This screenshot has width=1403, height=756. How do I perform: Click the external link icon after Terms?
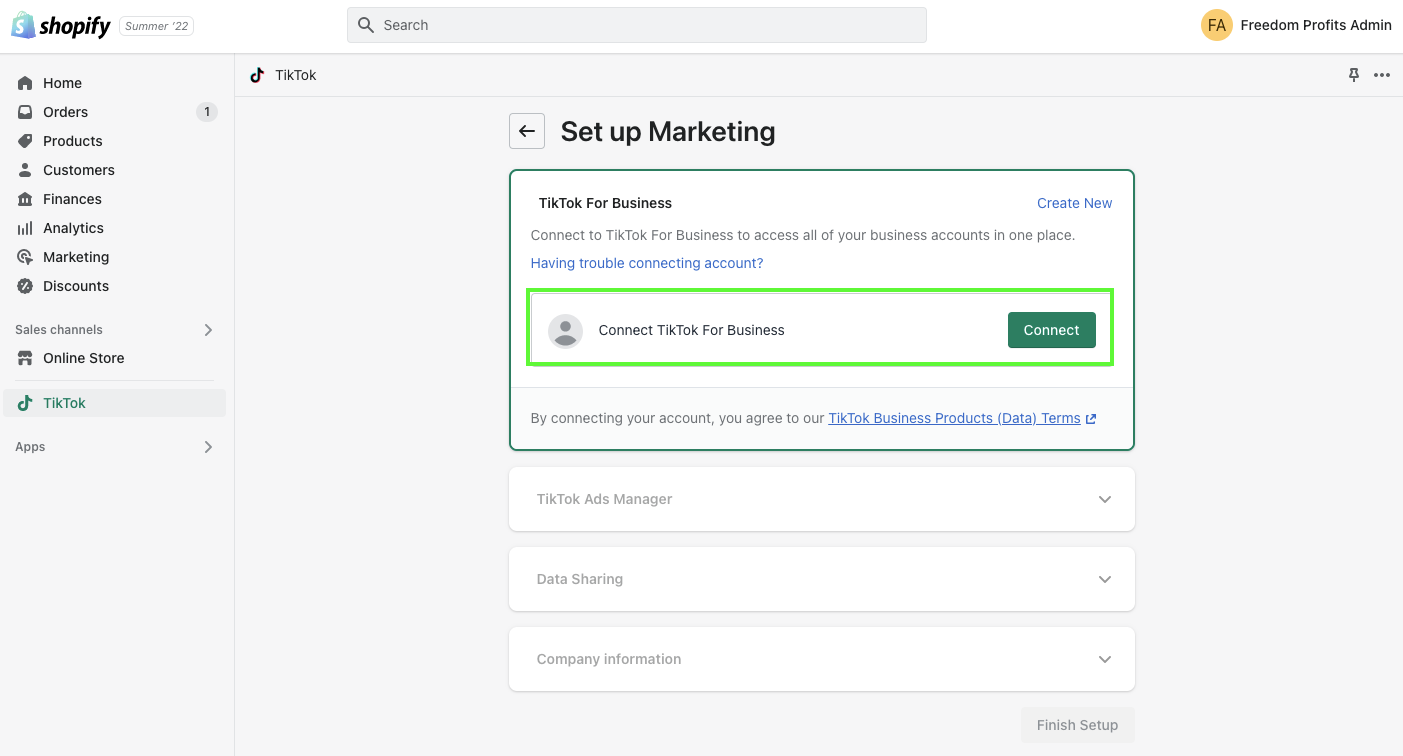[1091, 419]
